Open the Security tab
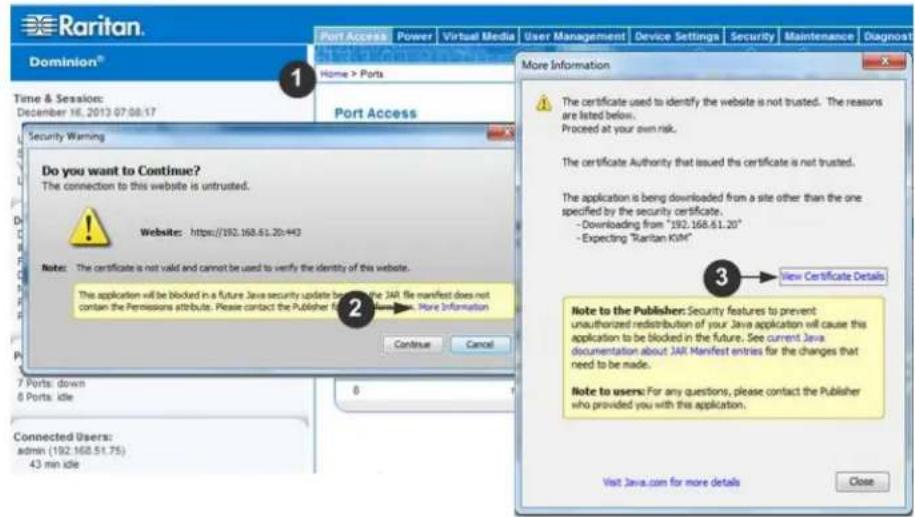The width and height of the screenshot is (915, 517). pos(752,36)
